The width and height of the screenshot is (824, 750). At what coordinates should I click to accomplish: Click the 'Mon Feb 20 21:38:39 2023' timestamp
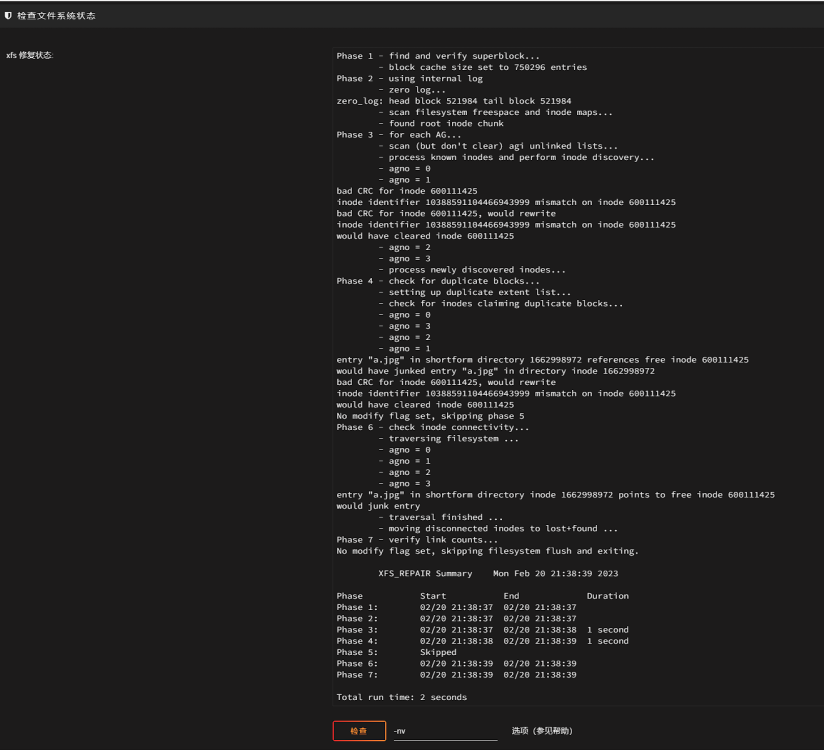click(555, 573)
